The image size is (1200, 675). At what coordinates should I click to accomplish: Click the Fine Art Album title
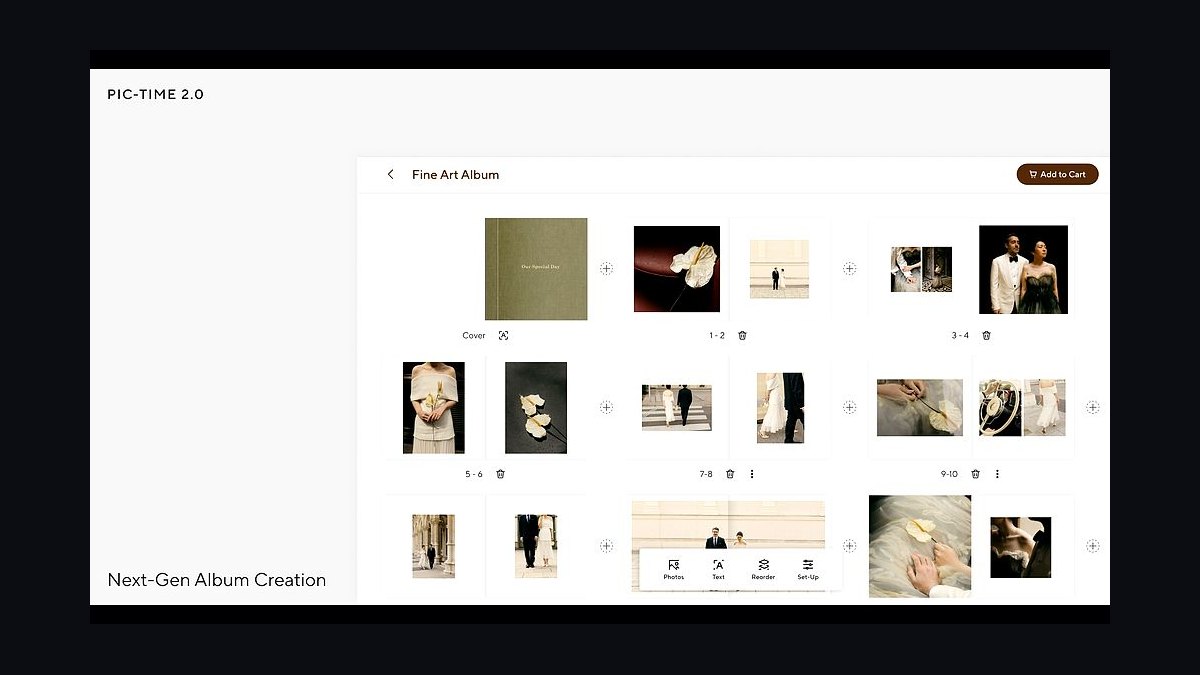pos(455,174)
